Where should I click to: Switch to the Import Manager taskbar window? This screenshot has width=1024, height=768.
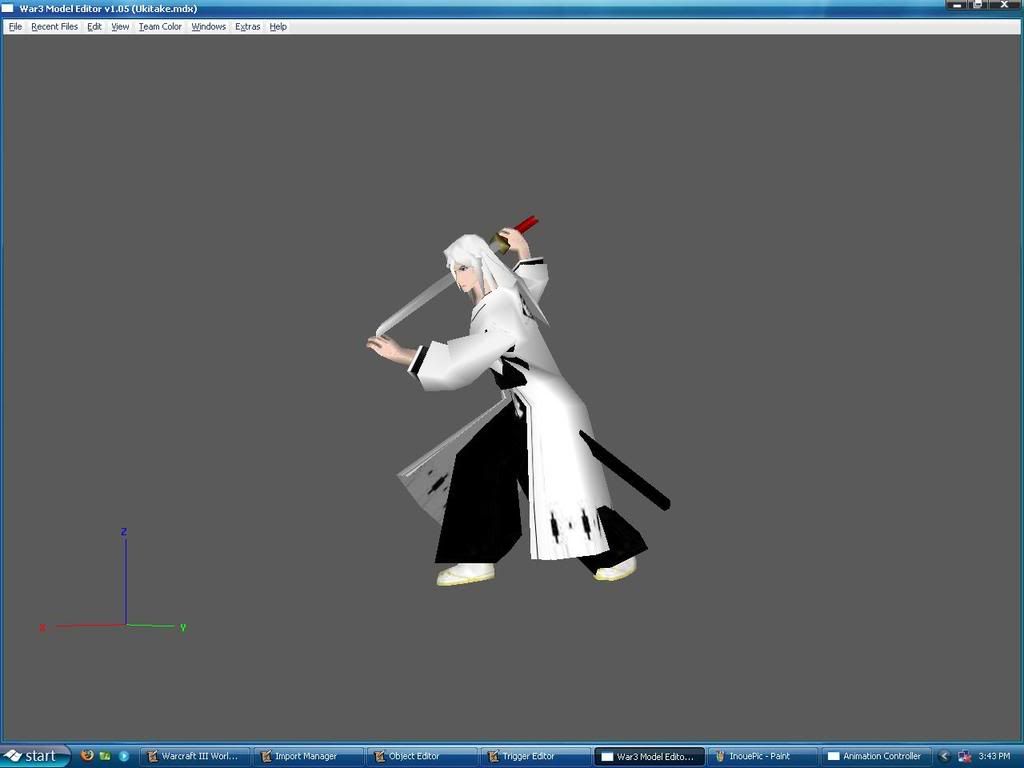pyautogui.click(x=308, y=756)
